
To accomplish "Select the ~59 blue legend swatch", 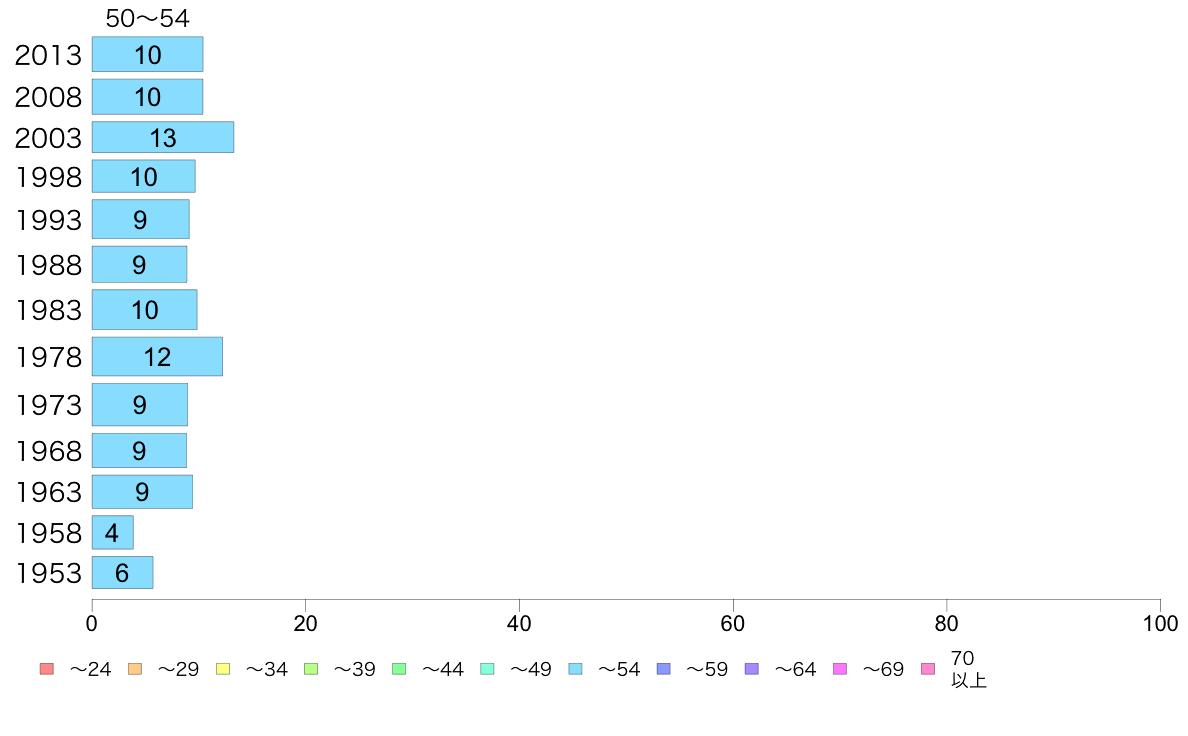I will click(x=663, y=669).
